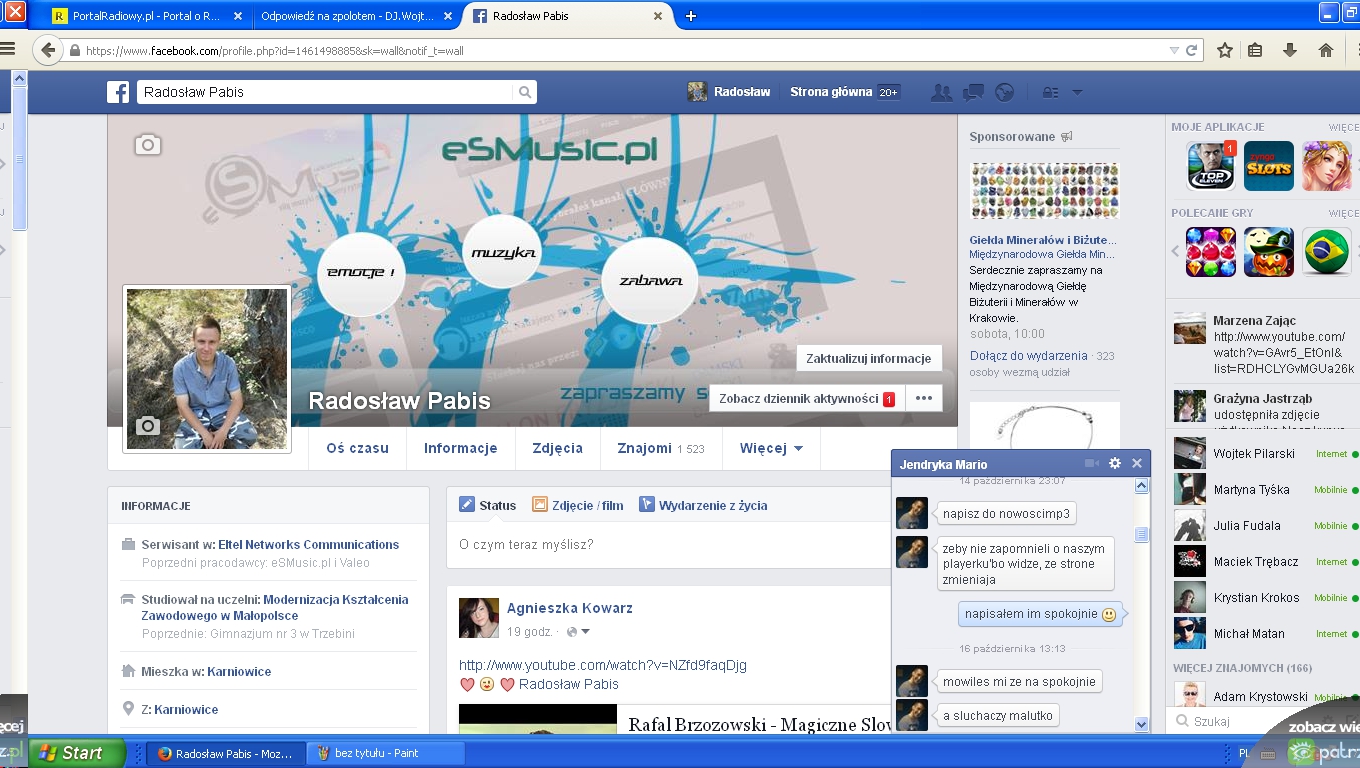The image size is (1360, 768).
Task: Open friend requests icon in top bar
Action: (x=941, y=92)
